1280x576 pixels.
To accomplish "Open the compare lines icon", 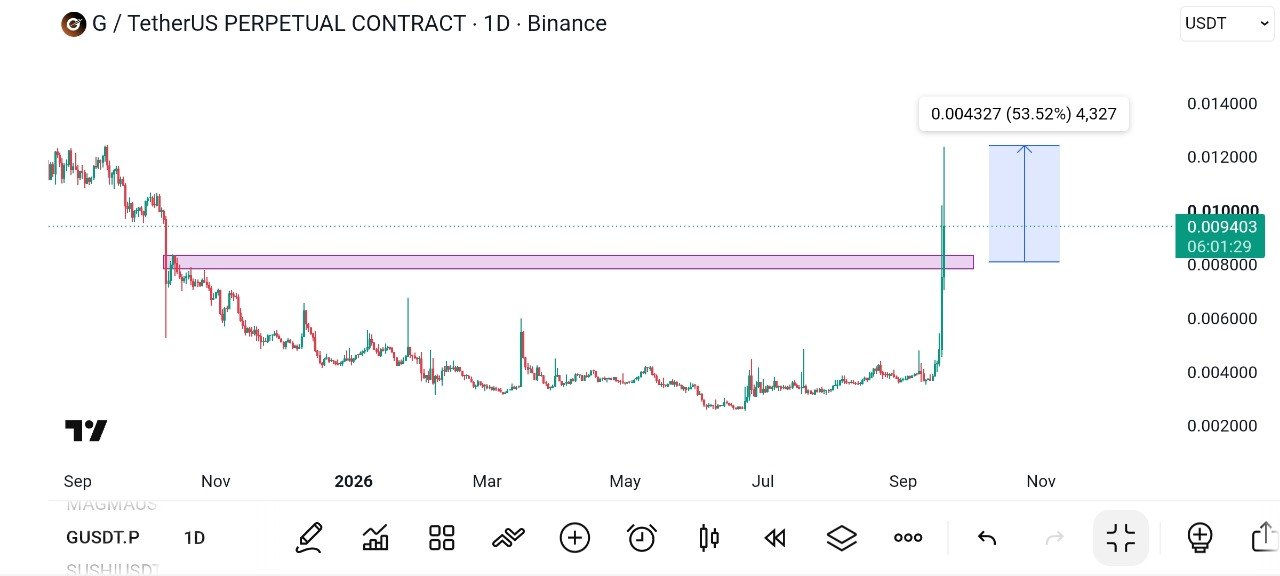I will pyautogui.click(x=508, y=538).
